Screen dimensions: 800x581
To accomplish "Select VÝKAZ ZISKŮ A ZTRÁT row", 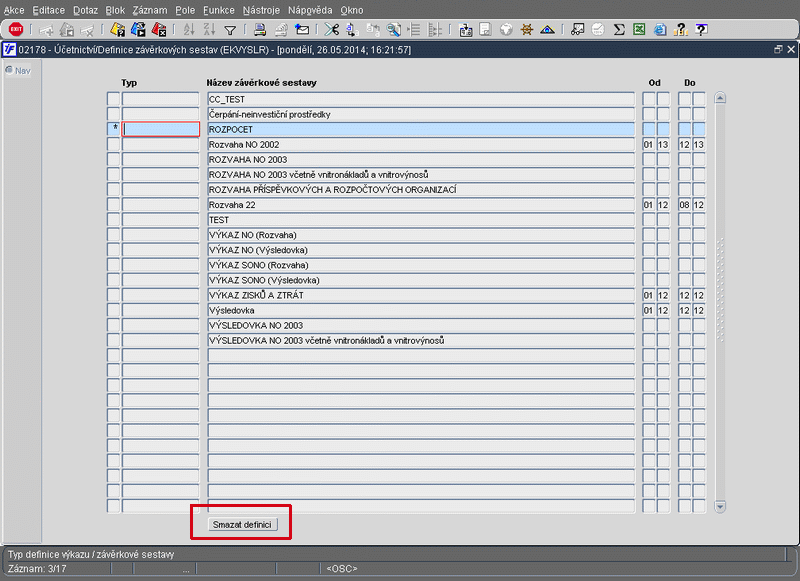I will tap(421, 295).
